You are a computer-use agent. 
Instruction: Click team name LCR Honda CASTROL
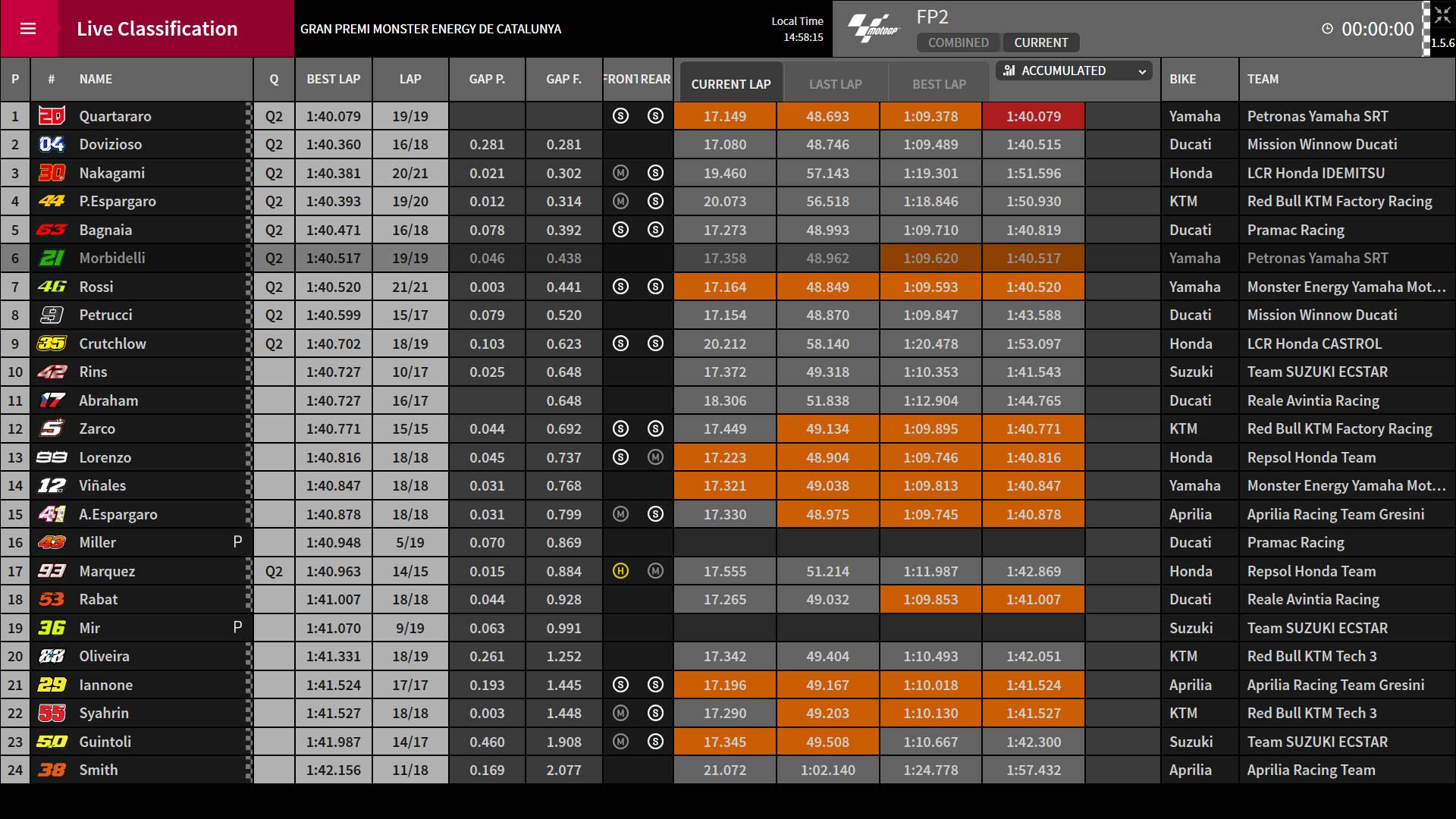pos(1314,344)
